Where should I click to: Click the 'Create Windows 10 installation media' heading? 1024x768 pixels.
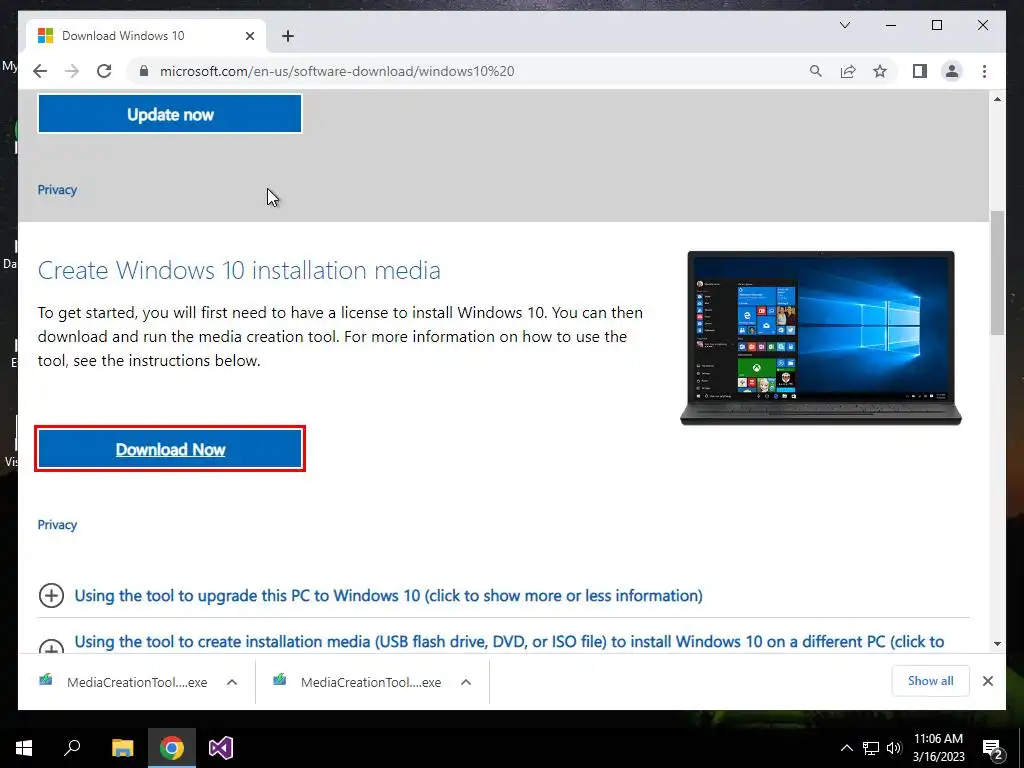coord(239,270)
